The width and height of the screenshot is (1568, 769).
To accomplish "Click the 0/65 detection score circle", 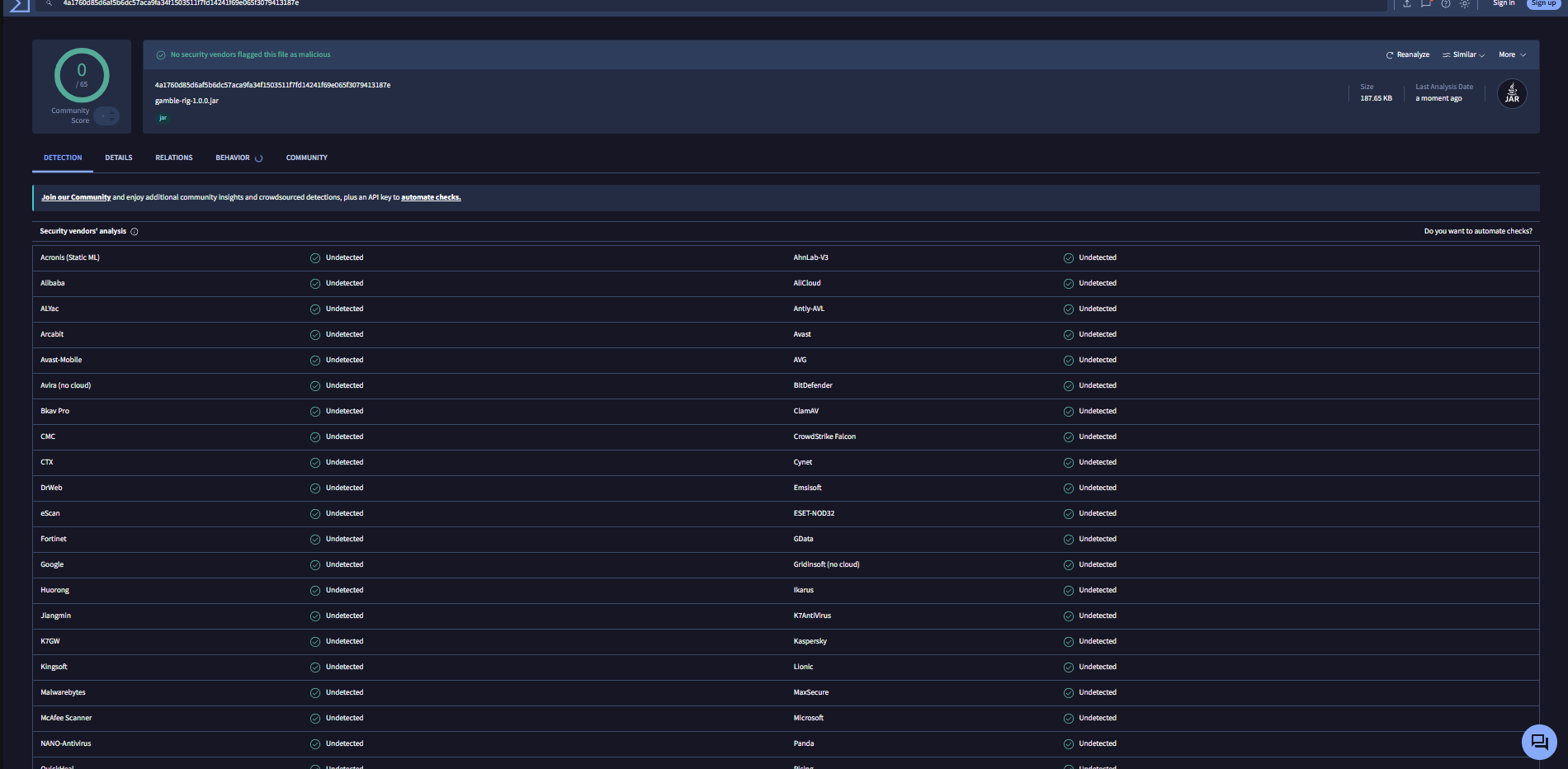I will (x=82, y=75).
